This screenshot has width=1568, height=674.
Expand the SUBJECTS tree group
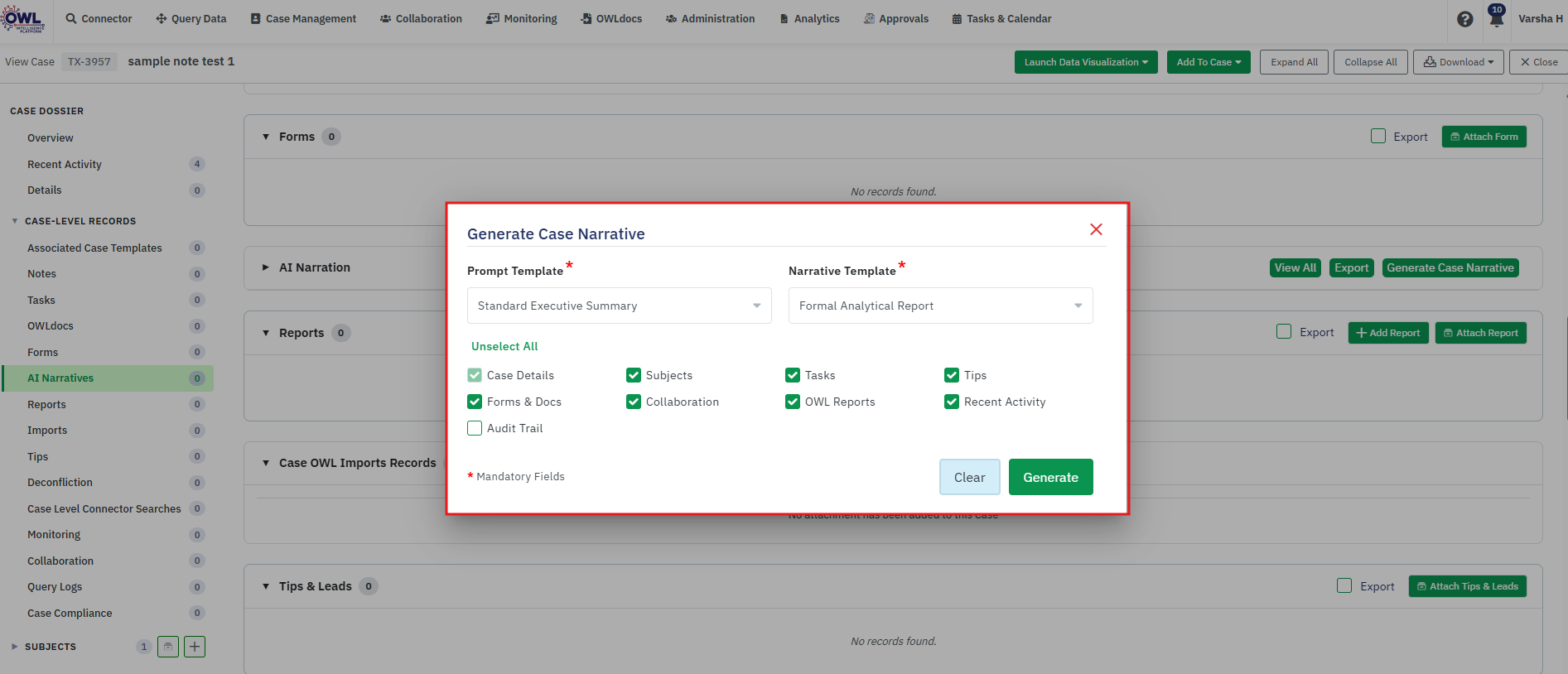point(15,647)
